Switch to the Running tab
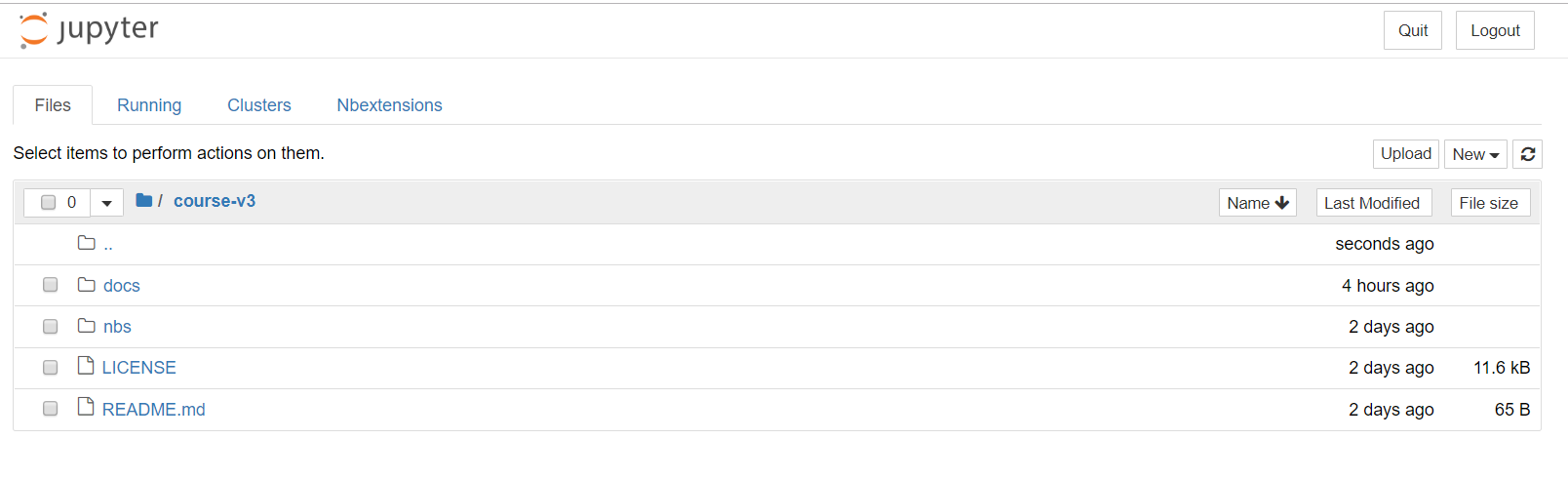Viewport: 1568px width, 479px height. click(x=149, y=105)
